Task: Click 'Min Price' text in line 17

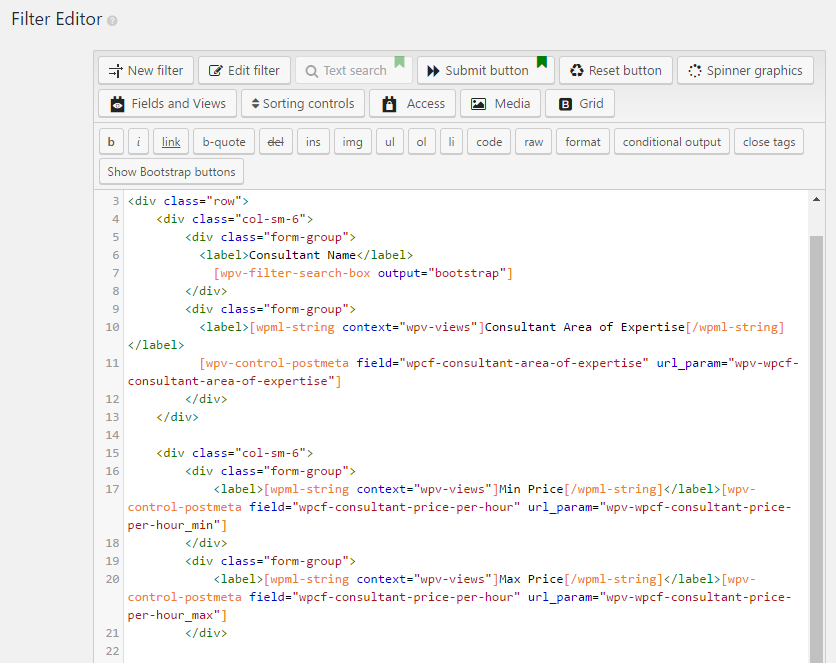Action: tap(531, 489)
